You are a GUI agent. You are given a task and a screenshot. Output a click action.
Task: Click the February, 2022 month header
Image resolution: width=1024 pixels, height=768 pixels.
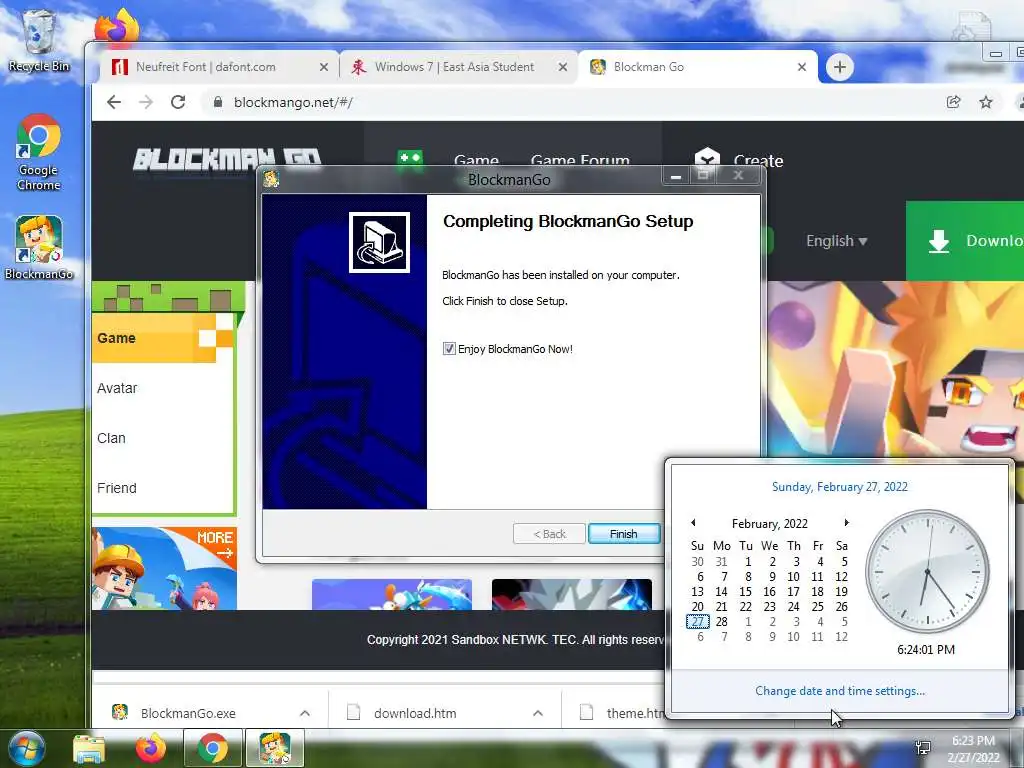tap(769, 523)
